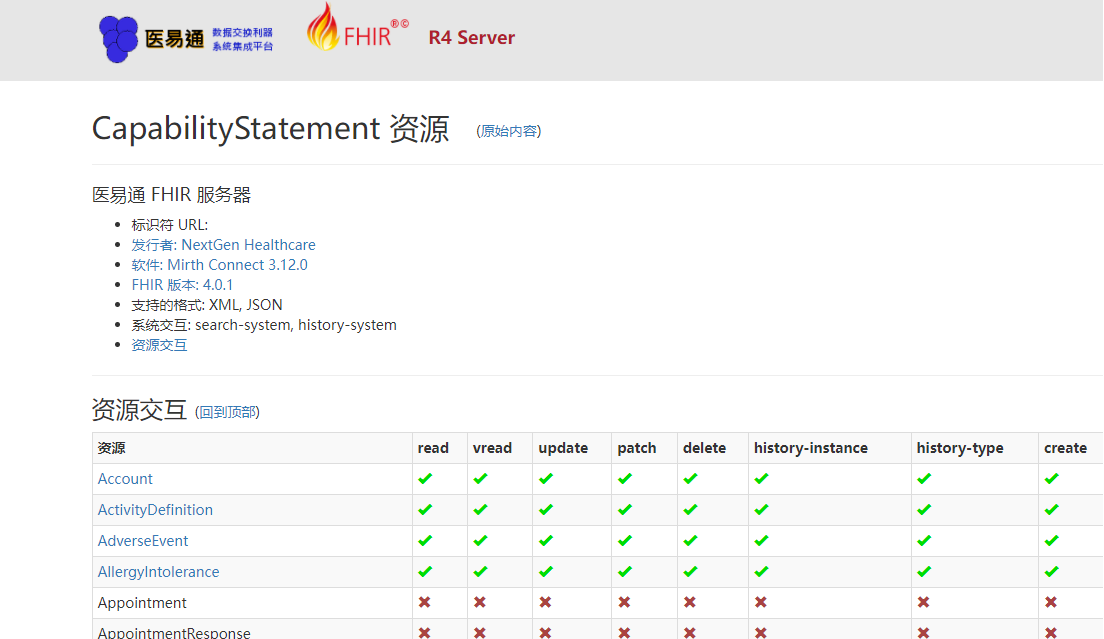Click ActivityDefinition update green checkmark
Image resolution: width=1104 pixels, height=639 pixels.
tap(546, 510)
